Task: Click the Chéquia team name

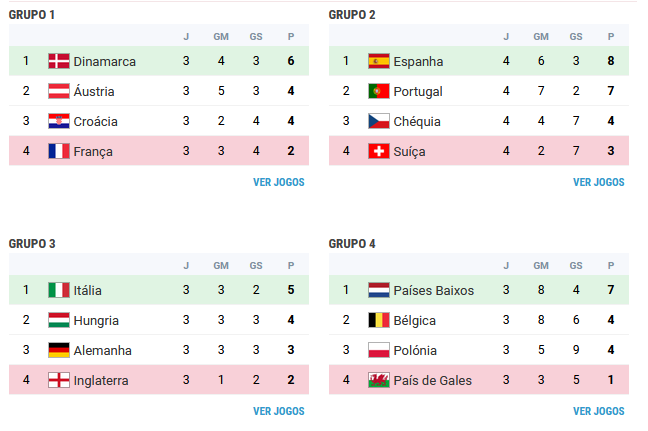Action: (x=417, y=121)
